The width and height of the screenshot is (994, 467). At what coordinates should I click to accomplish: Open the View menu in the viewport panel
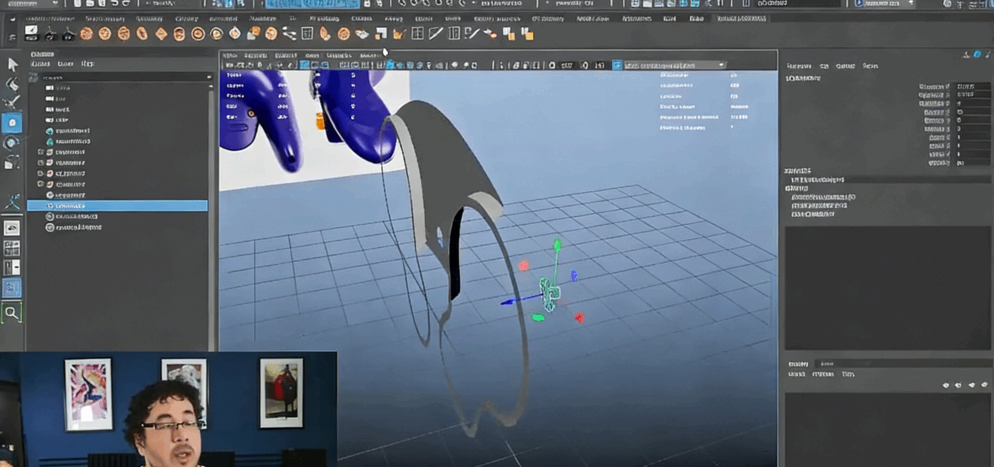click(230, 56)
